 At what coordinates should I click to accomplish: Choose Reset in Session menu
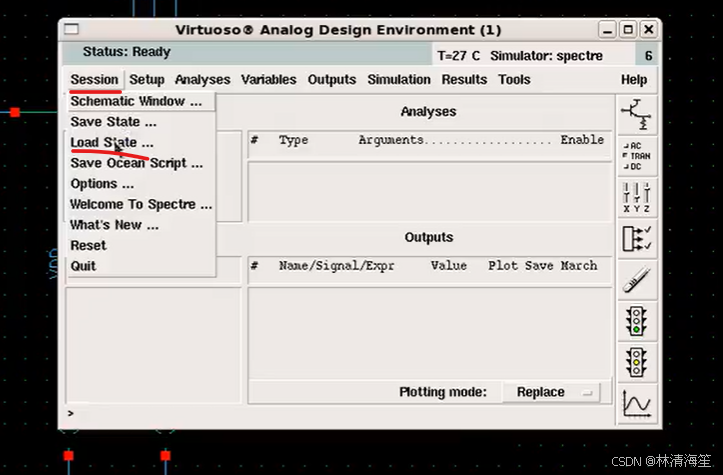(x=141, y=245)
